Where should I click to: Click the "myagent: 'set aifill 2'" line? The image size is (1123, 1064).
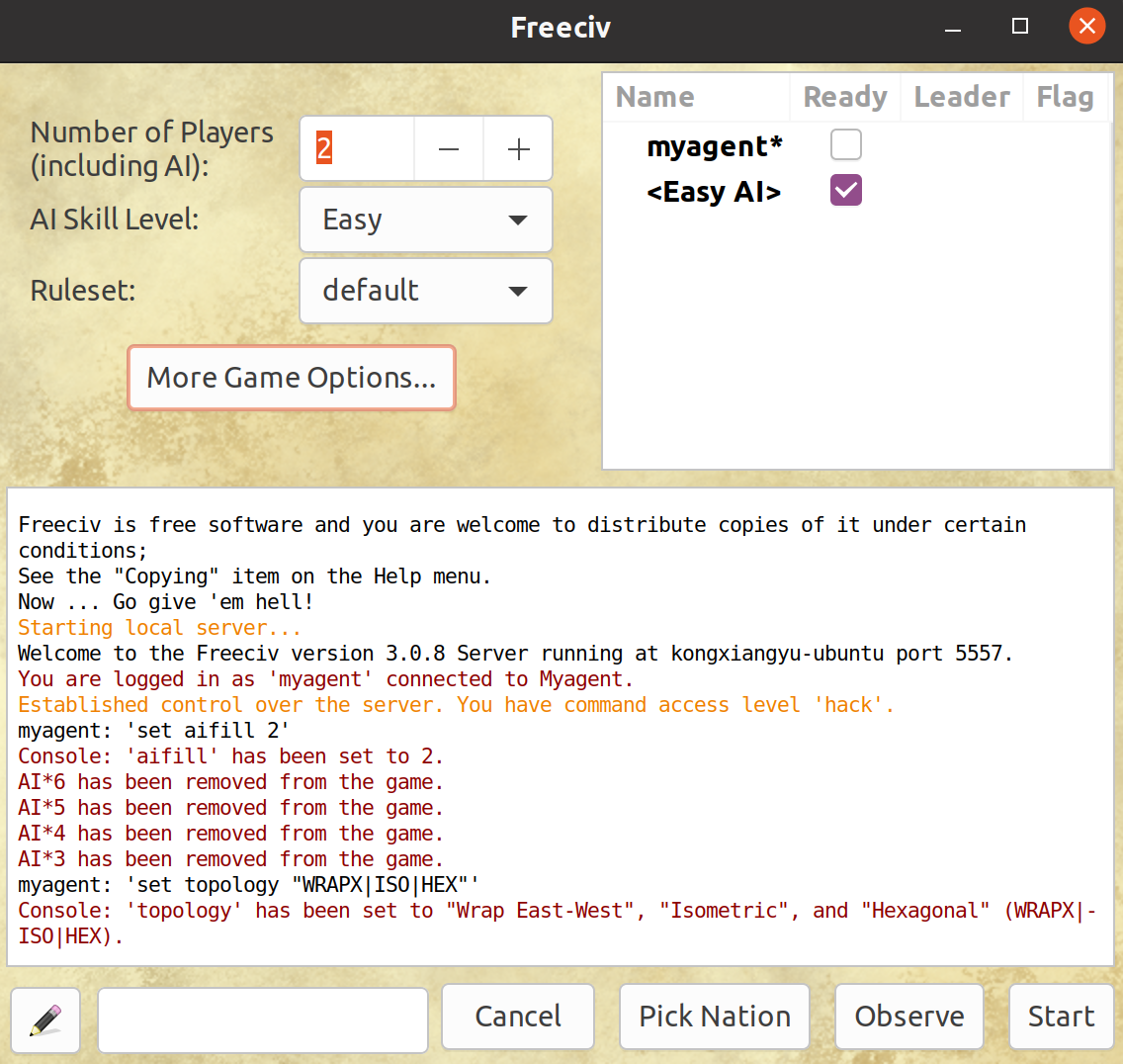coord(153,731)
